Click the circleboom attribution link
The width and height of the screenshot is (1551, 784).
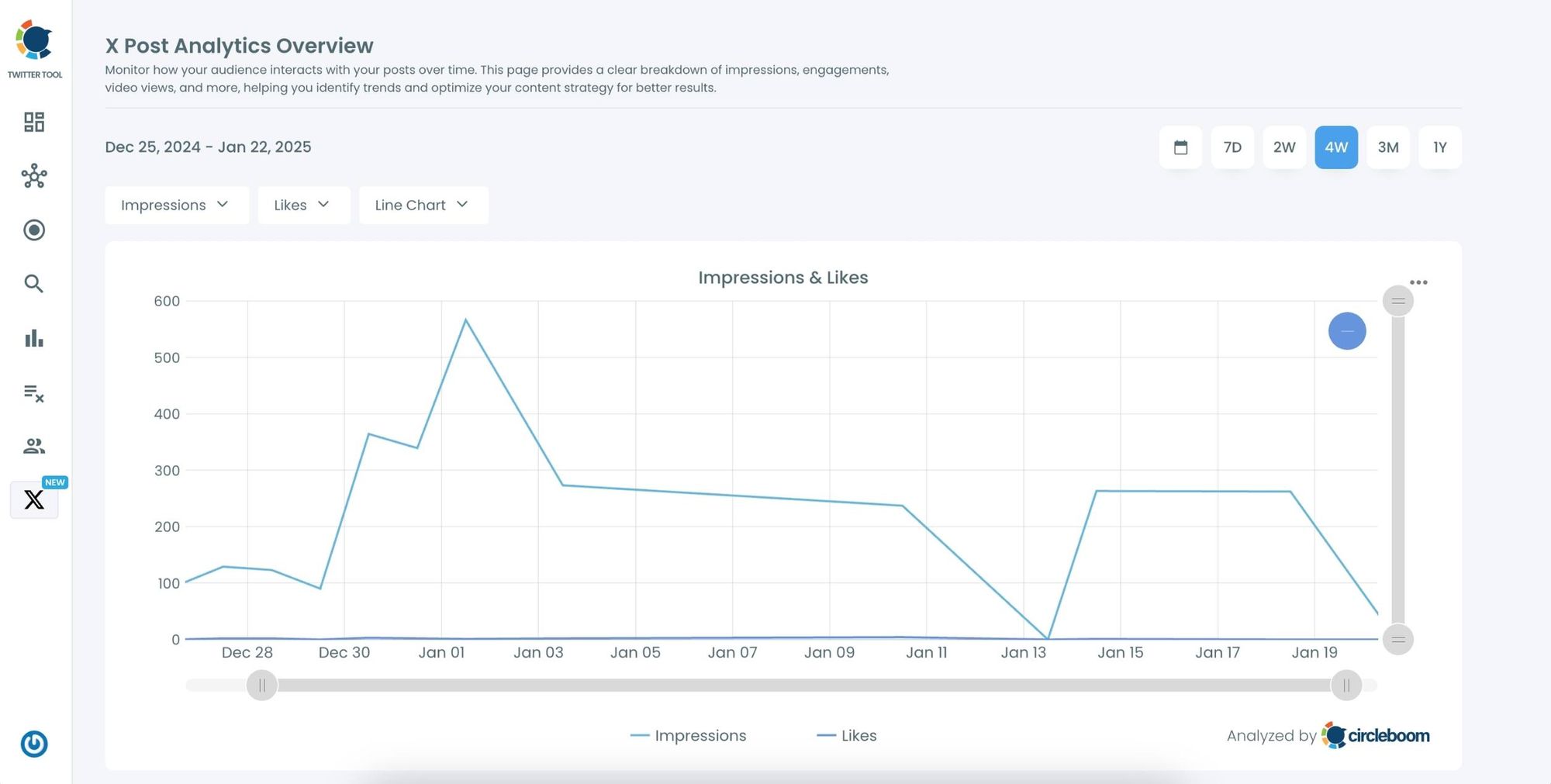coord(1377,735)
